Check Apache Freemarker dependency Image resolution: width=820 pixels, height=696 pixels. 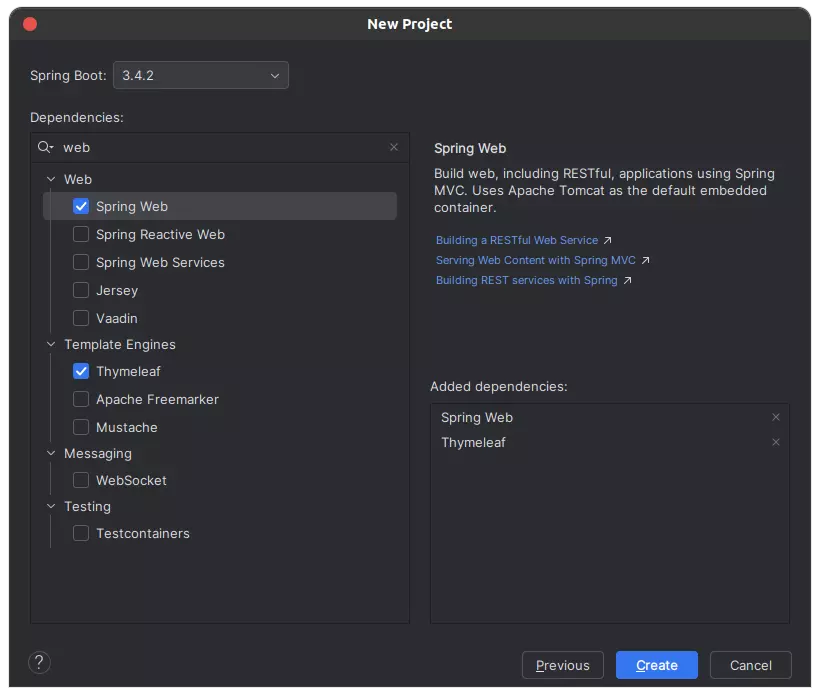[x=81, y=400]
